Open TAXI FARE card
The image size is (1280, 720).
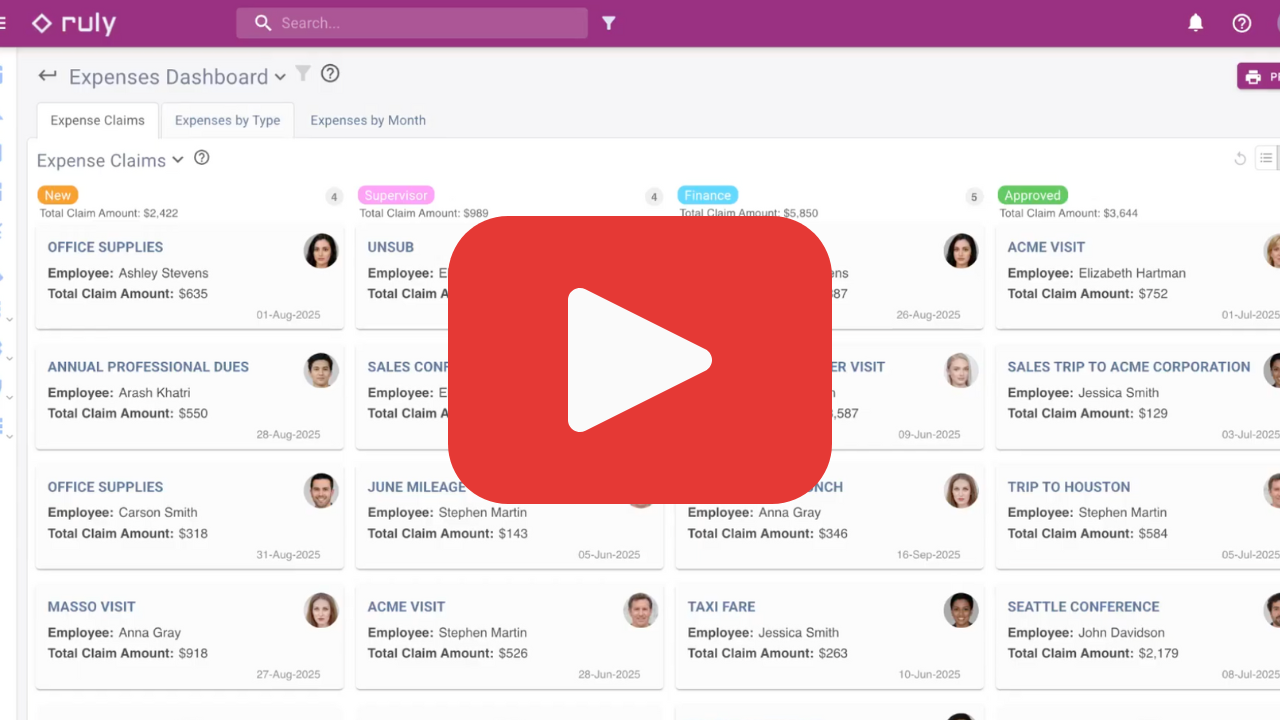(830, 637)
